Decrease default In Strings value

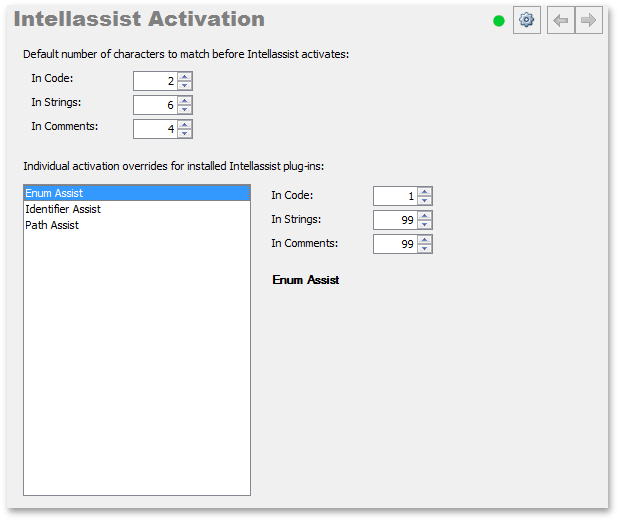point(185,109)
